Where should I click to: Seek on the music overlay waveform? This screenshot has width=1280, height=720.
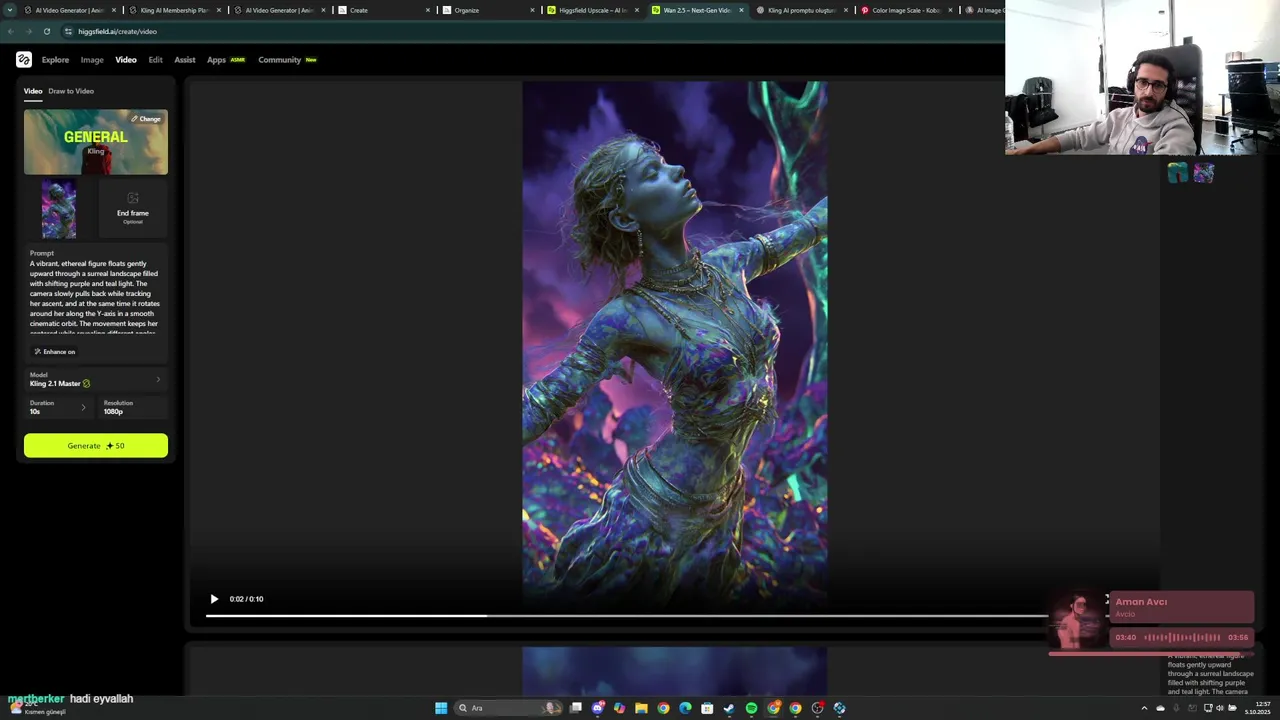[x=1182, y=637]
